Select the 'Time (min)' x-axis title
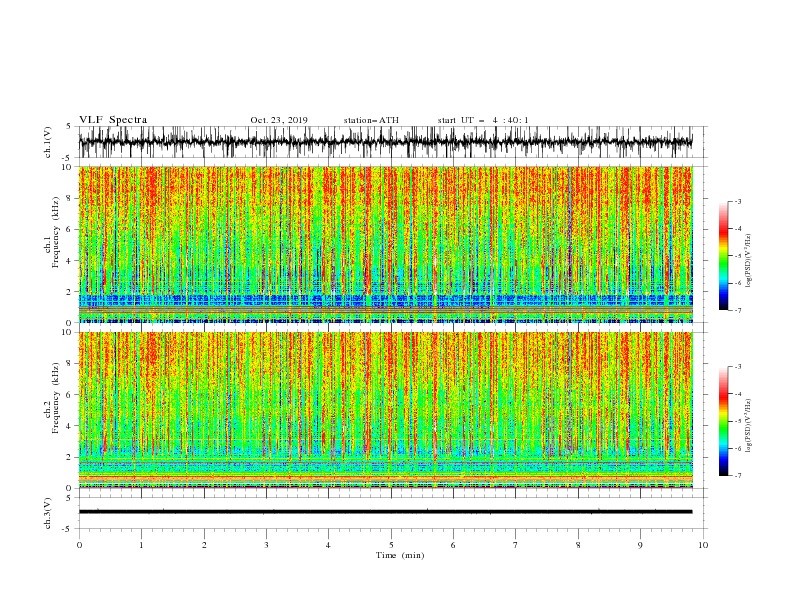 tap(400, 555)
